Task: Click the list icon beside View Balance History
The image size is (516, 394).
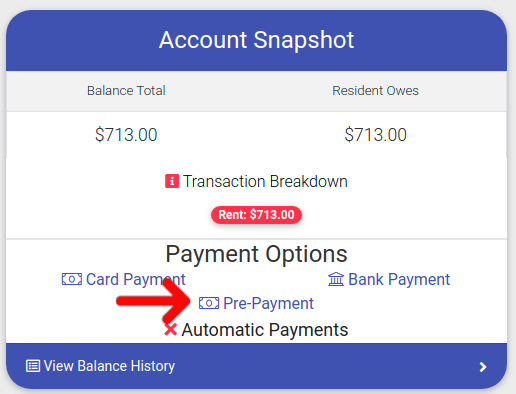Action: click(x=33, y=366)
